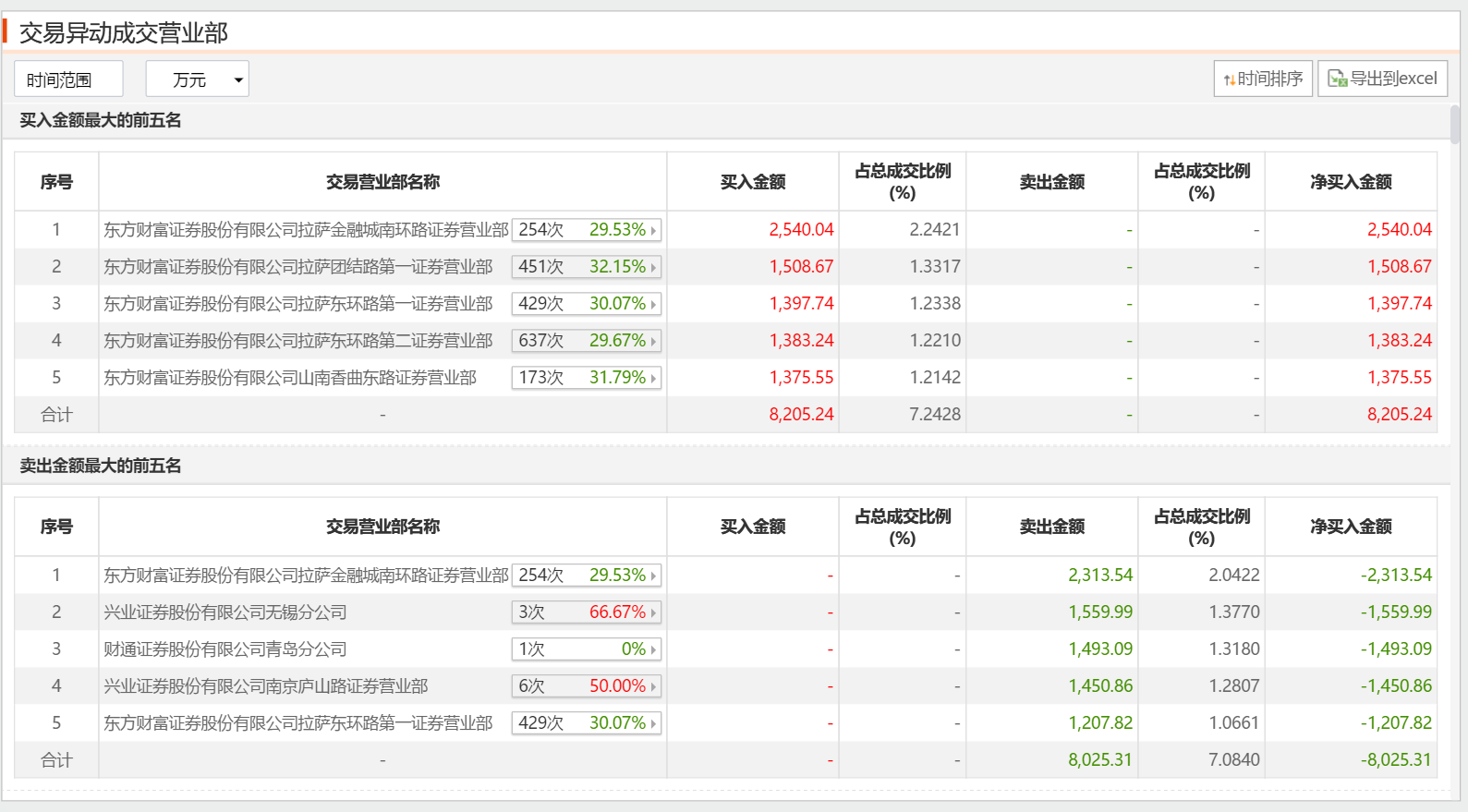Click the -1,207.82 net buy value

pos(1396,723)
